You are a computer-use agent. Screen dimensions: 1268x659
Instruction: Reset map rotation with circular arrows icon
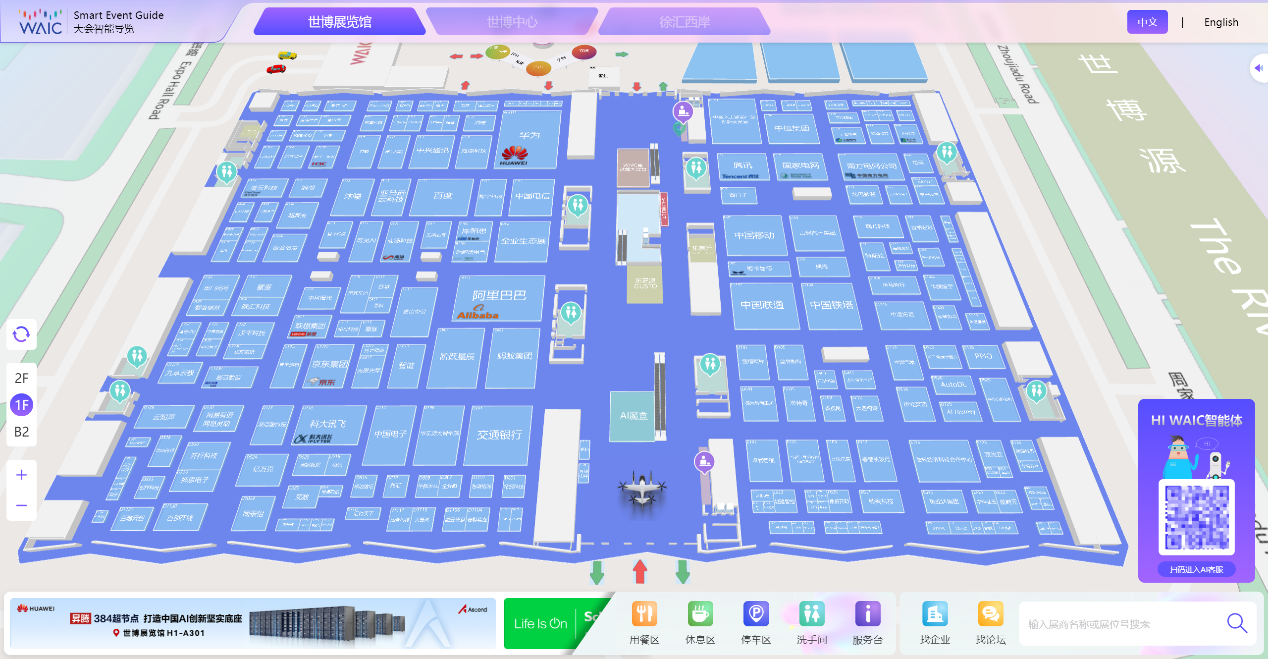(22, 335)
